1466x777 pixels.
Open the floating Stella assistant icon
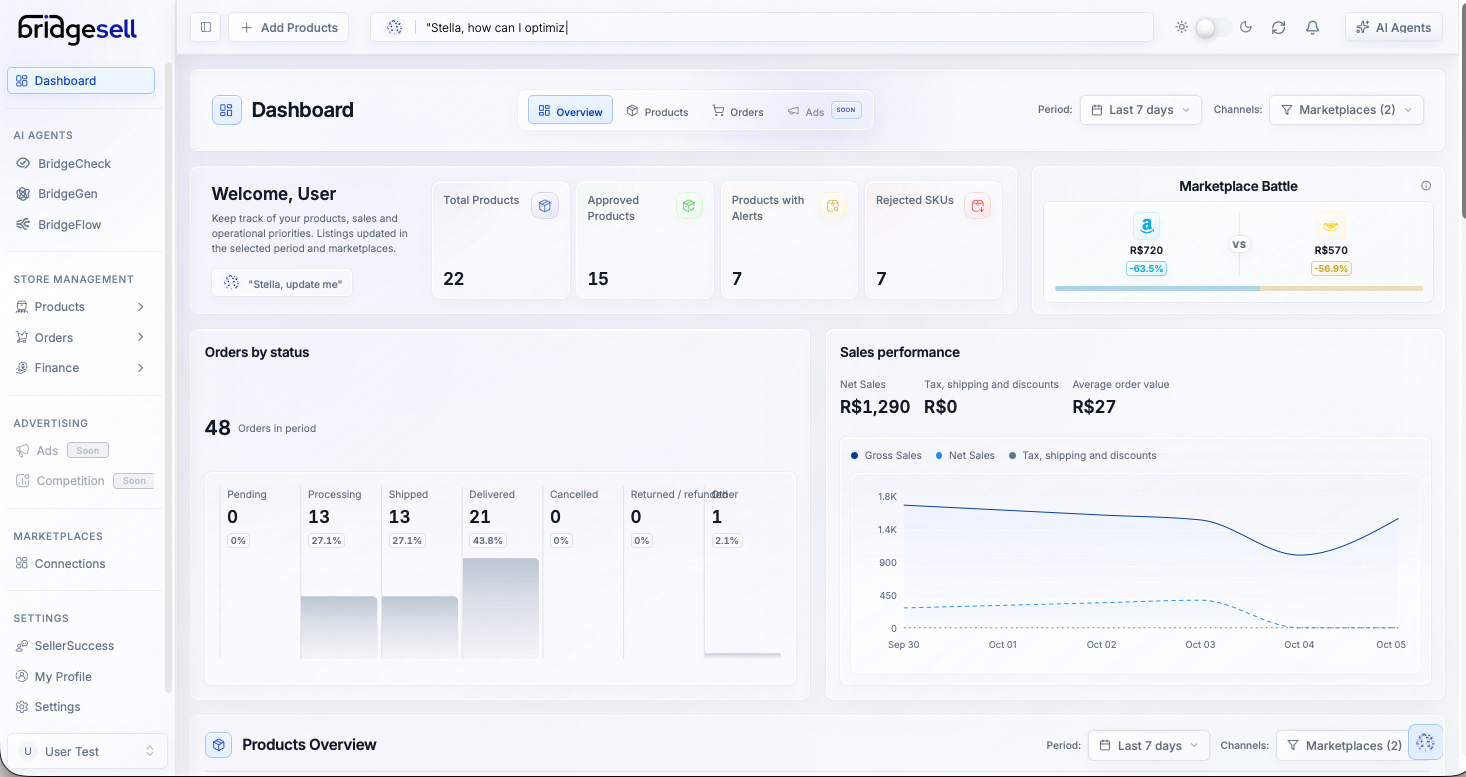(x=1425, y=741)
